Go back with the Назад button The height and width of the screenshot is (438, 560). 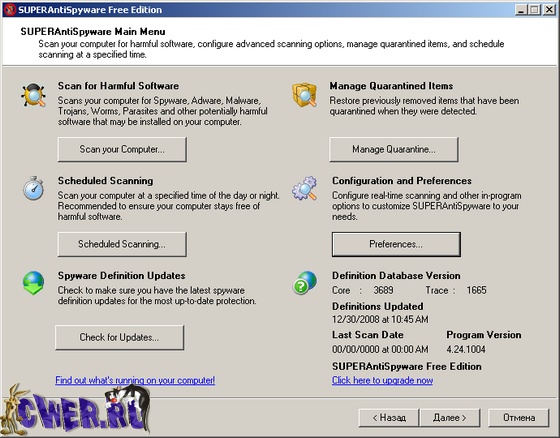[389, 418]
